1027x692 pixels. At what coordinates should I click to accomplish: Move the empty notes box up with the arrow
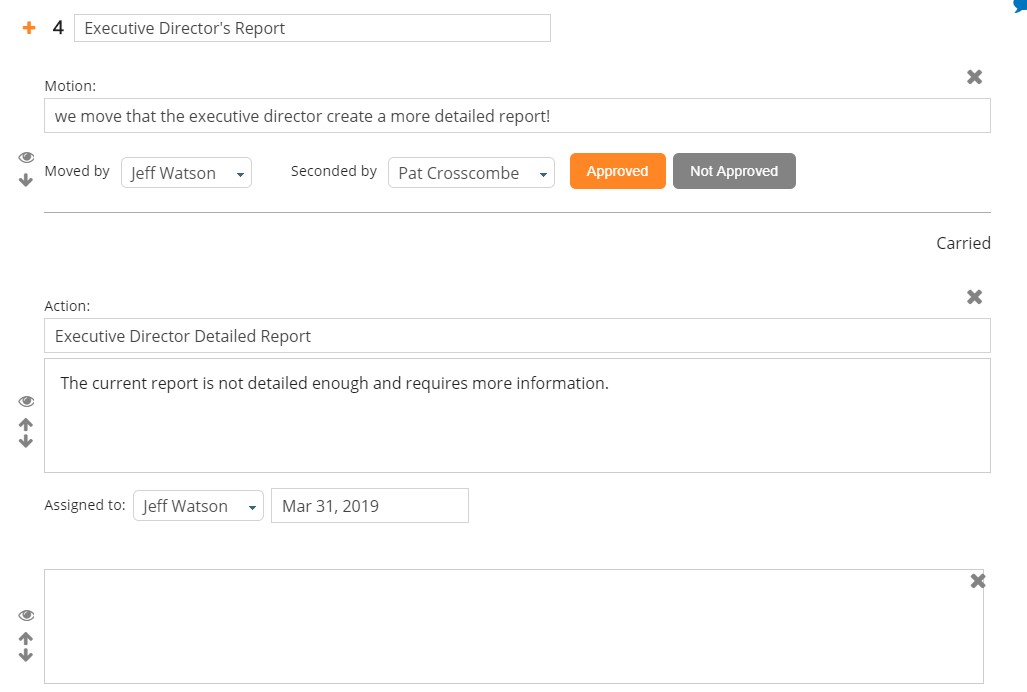point(26,638)
